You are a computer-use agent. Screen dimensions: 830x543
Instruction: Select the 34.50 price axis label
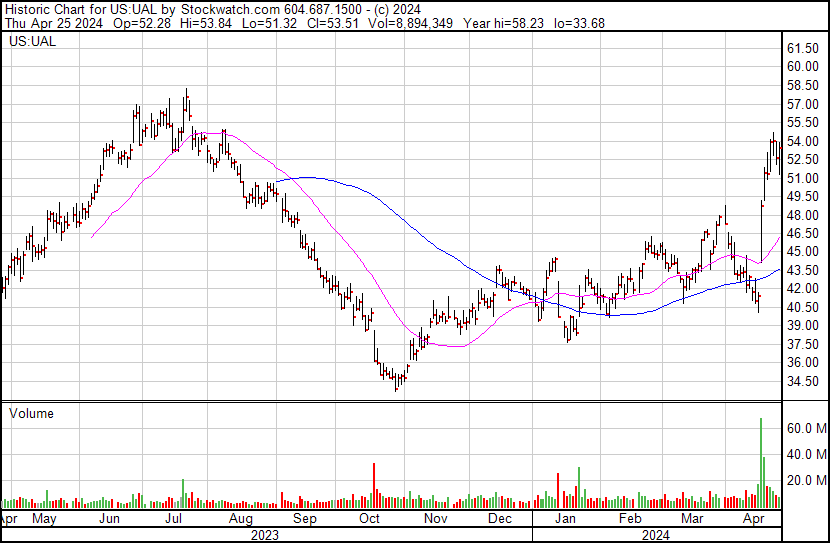[x=804, y=381]
